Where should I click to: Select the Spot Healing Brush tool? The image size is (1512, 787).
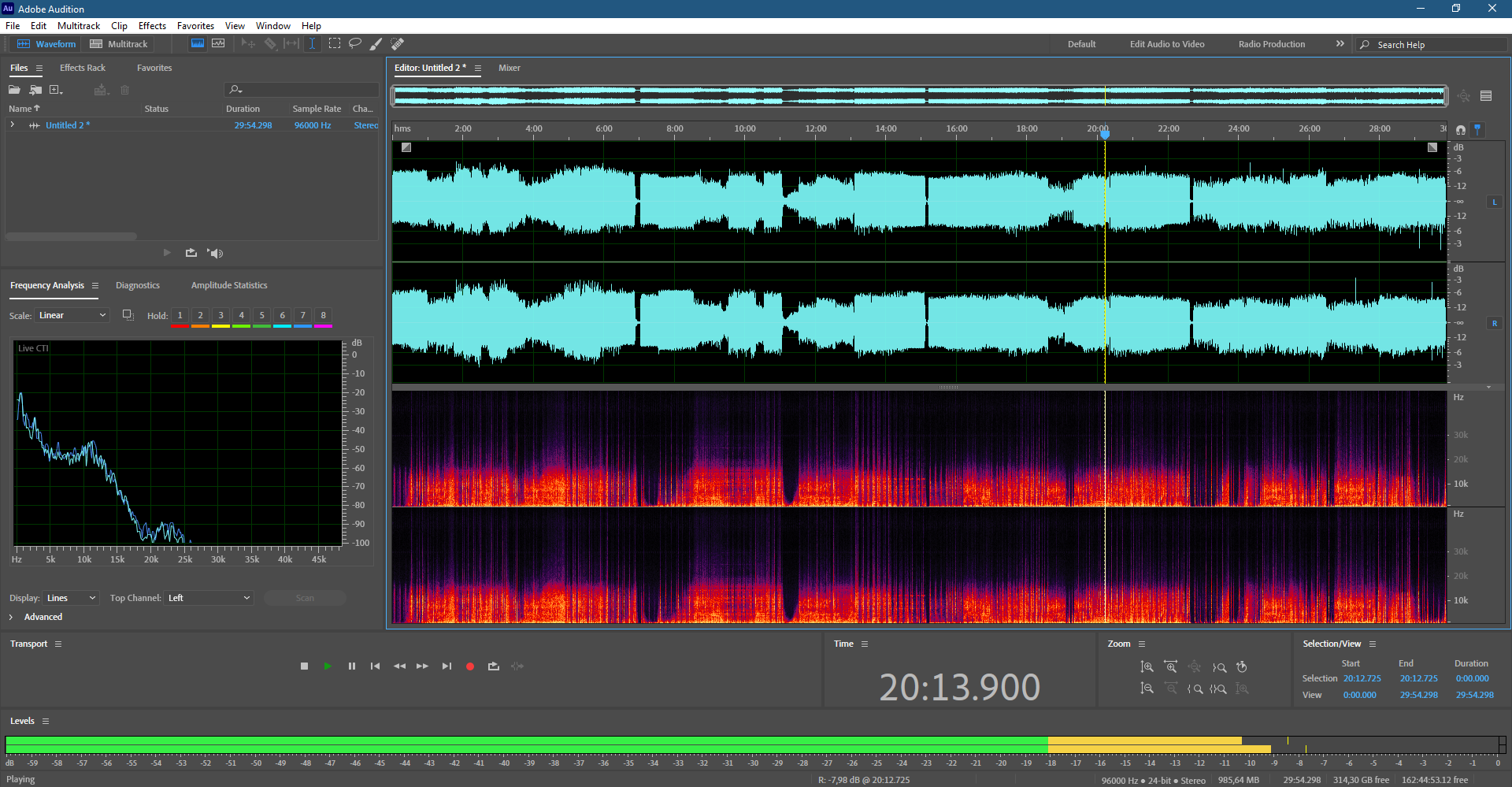398,44
